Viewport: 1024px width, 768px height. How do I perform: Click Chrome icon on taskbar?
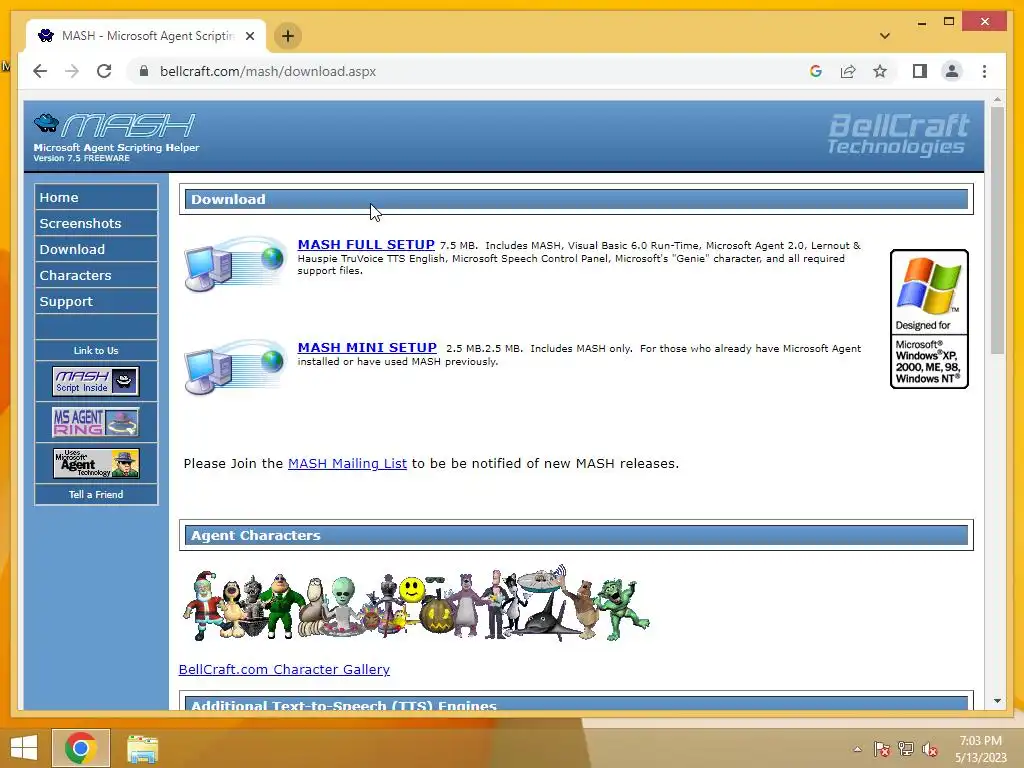click(81, 748)
